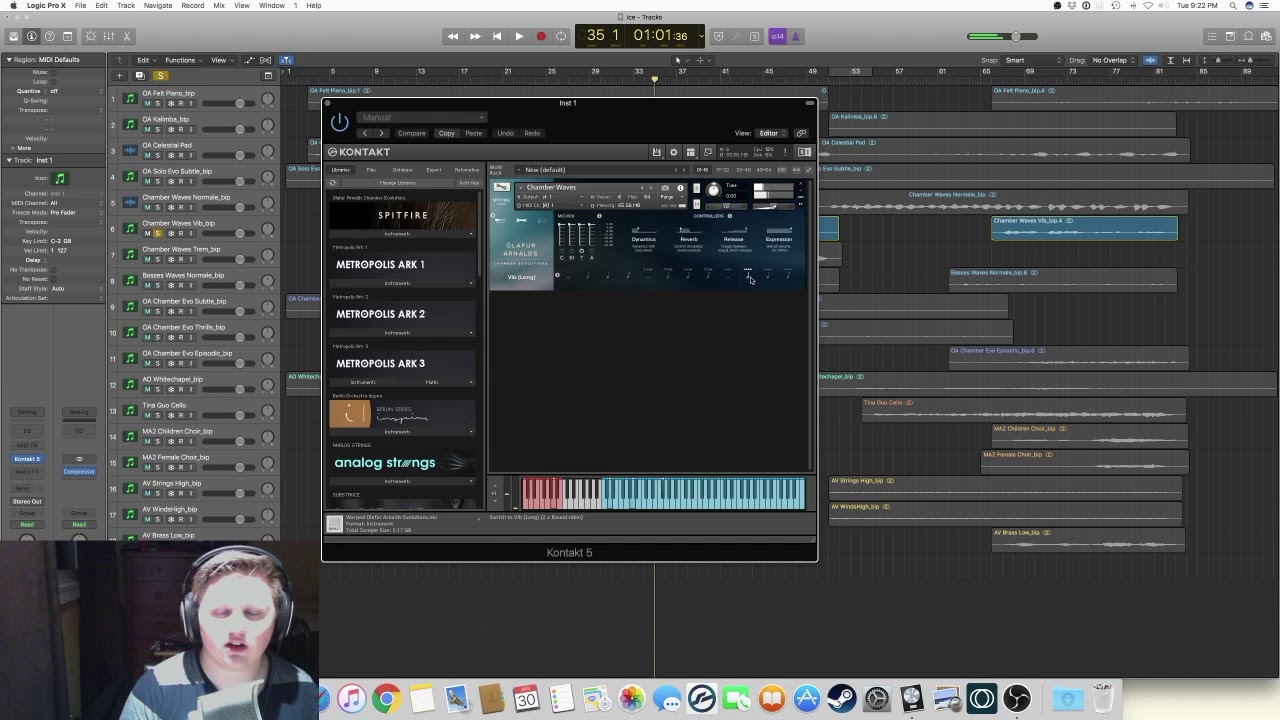
Task: Show Smart Controls dial icon
Action: click(x=91, y=36)
